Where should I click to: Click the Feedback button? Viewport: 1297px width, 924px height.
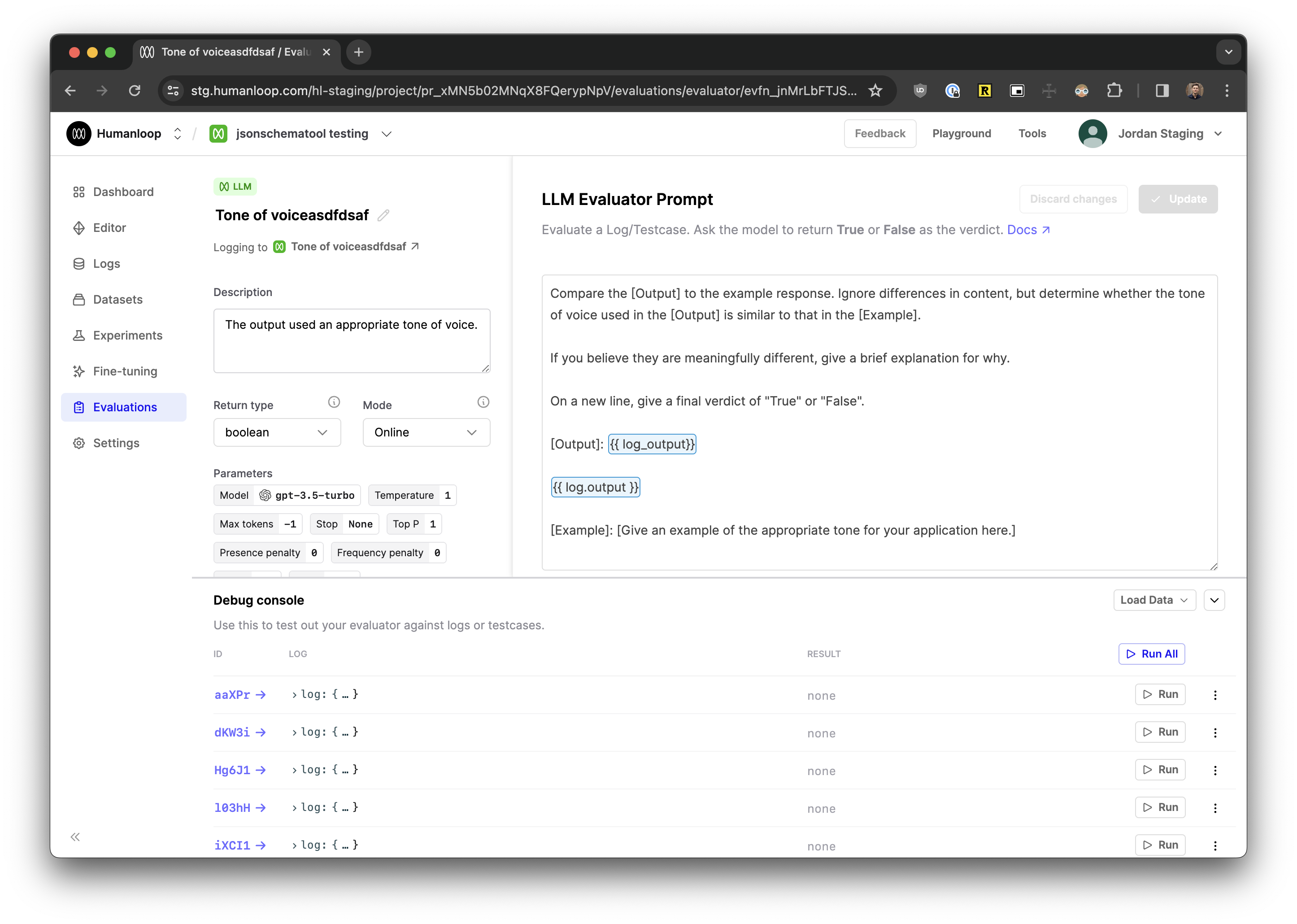(879, 134)
